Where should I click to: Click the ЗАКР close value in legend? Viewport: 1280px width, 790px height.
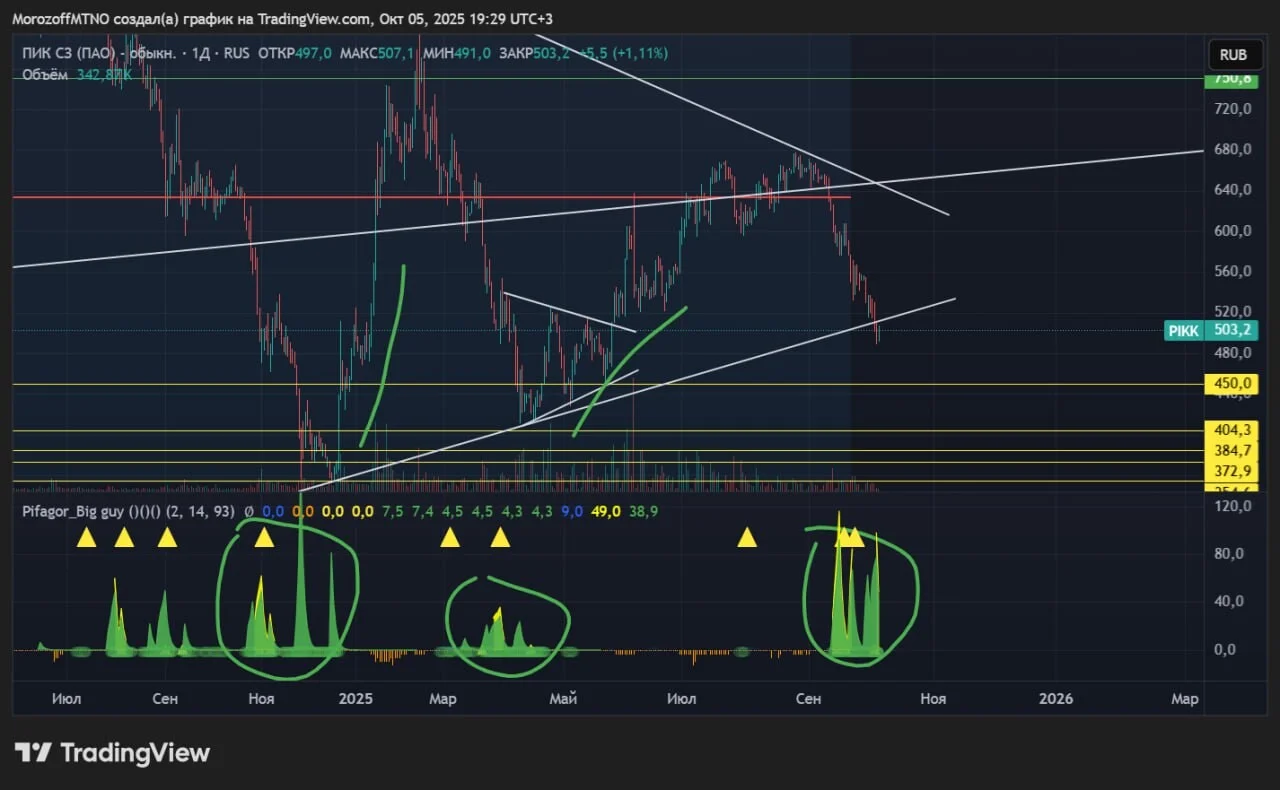(x=534, y=53)
